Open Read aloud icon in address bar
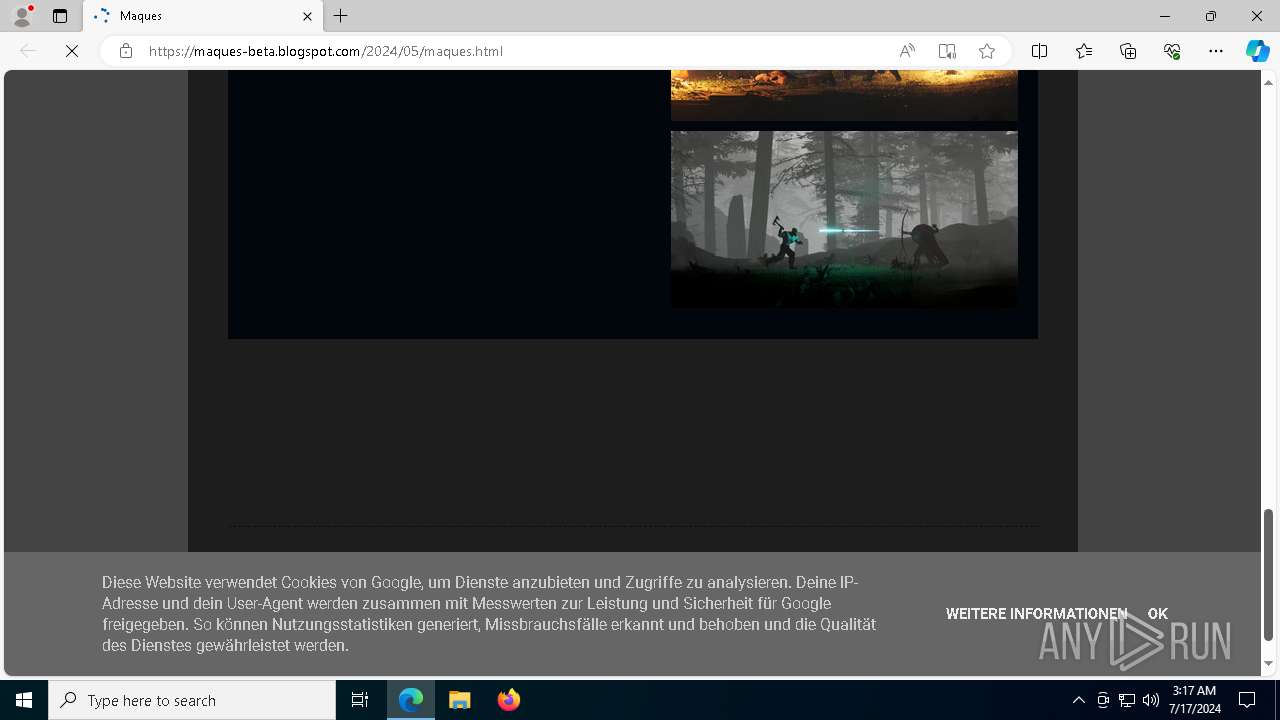Image resolution: width=1280 pixels, height=720 pixels. 907,51
